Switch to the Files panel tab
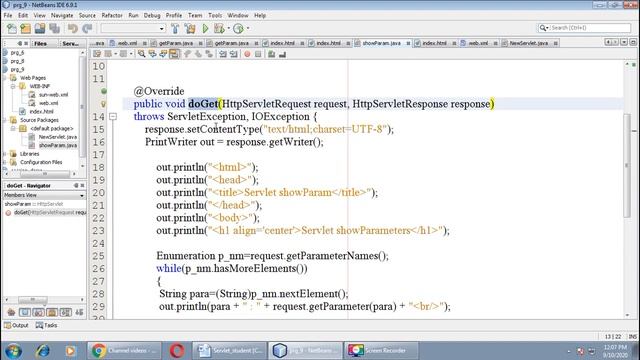This screenshot has width=640, height=360. point(40,43)
